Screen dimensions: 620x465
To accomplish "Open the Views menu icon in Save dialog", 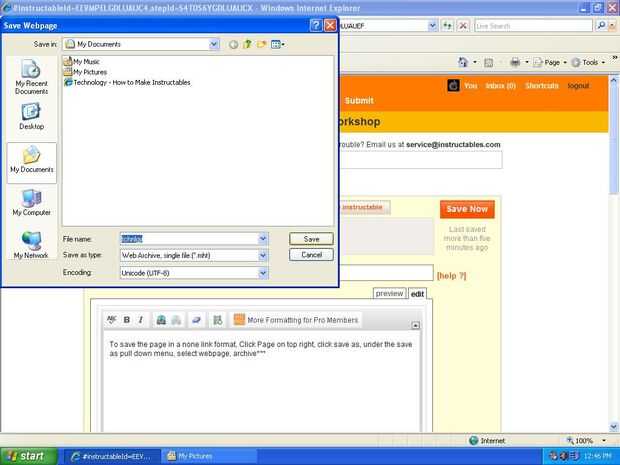I will point(278,44).
